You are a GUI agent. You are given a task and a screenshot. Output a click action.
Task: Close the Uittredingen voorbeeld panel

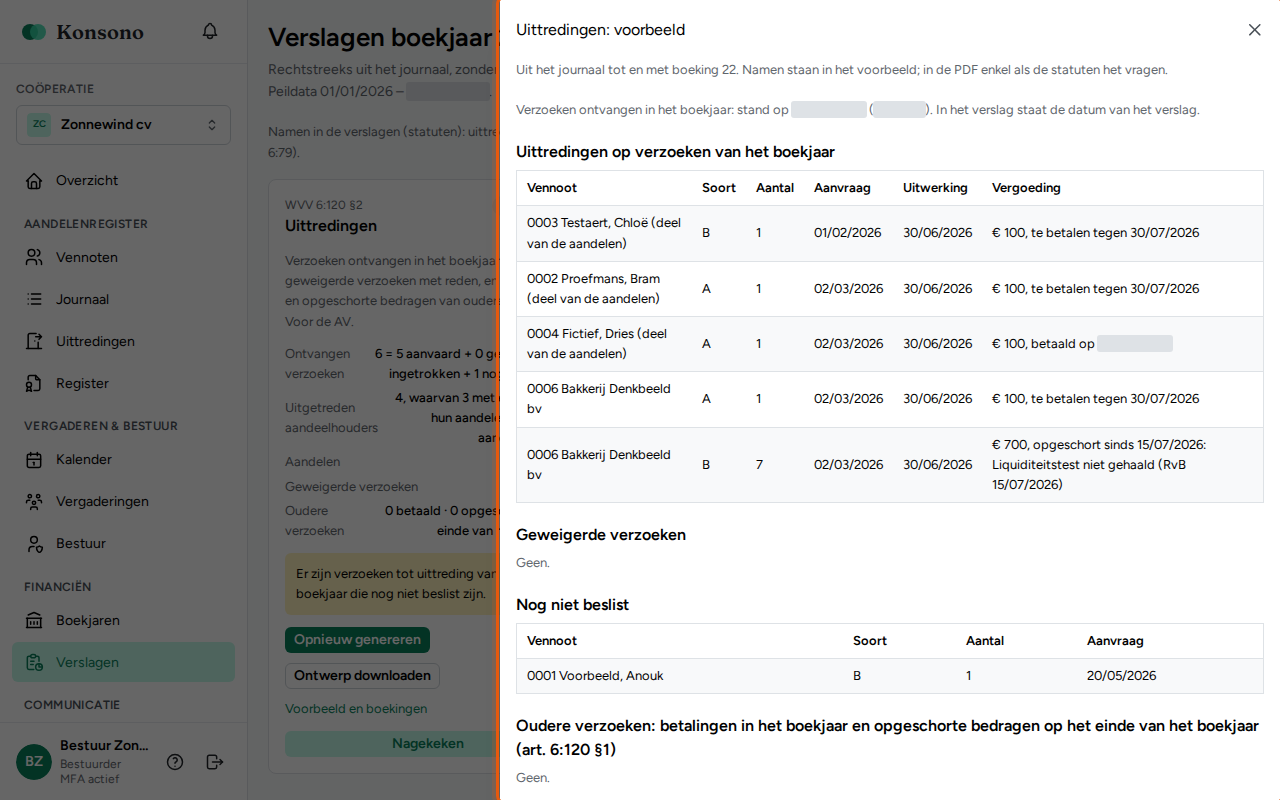pyautogui.click(x=1255, y=30)
